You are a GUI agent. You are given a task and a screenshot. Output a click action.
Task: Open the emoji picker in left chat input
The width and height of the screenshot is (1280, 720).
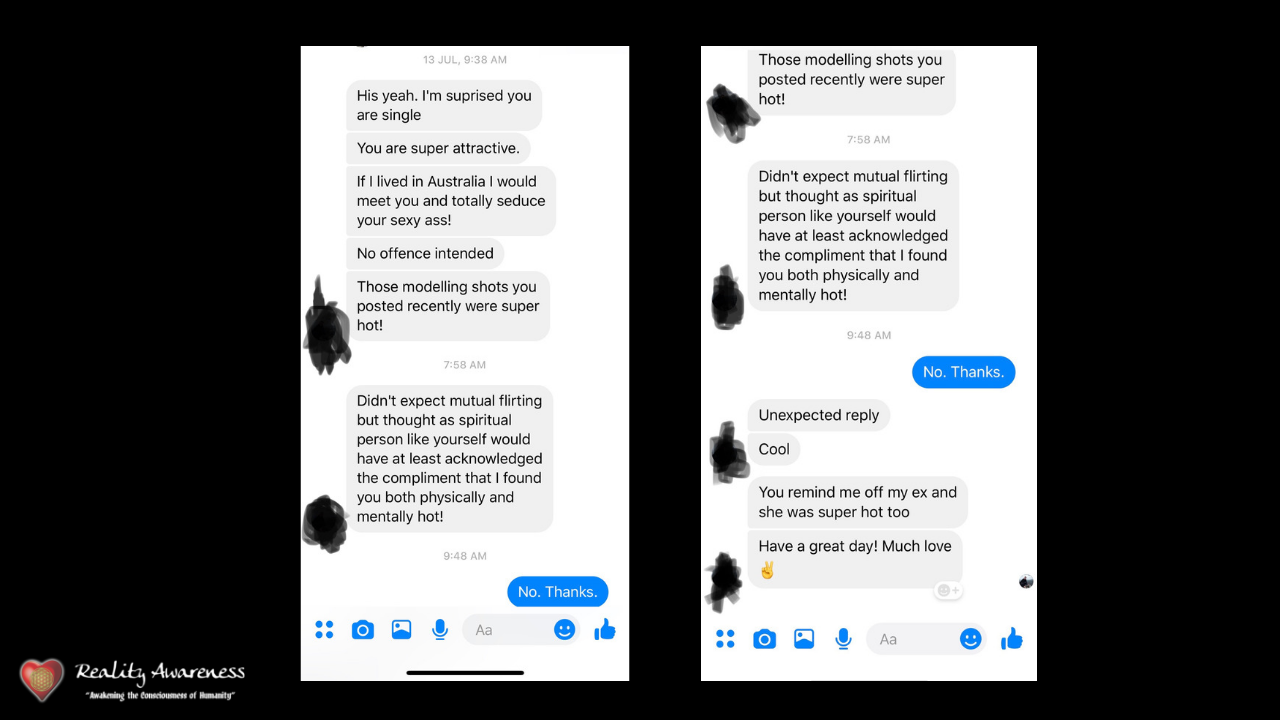(x=565, y=630)
